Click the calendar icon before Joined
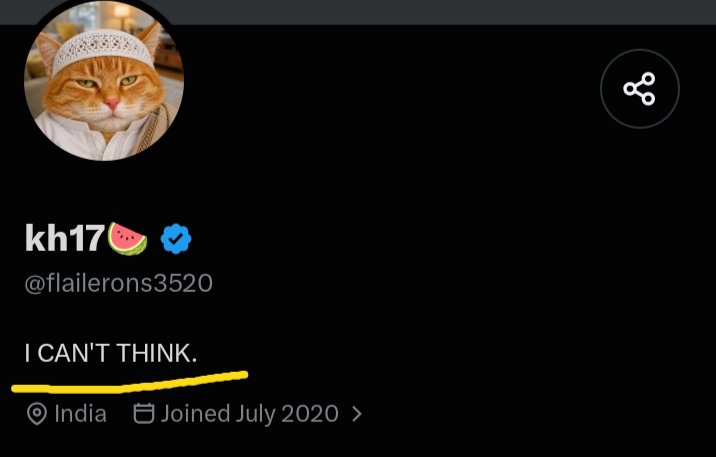 143,413
